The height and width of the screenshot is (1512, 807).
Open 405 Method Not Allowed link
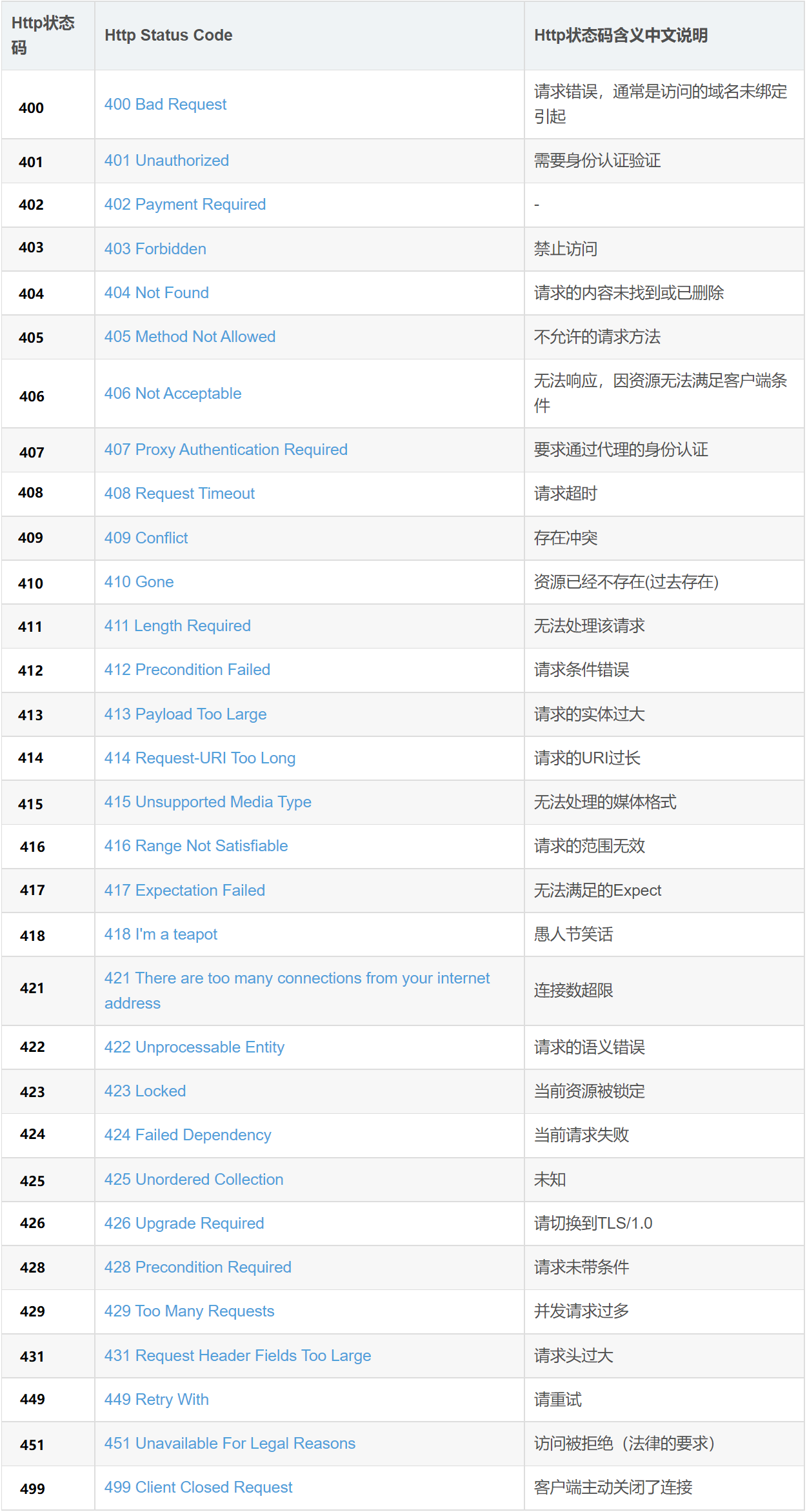click(190, 337)
